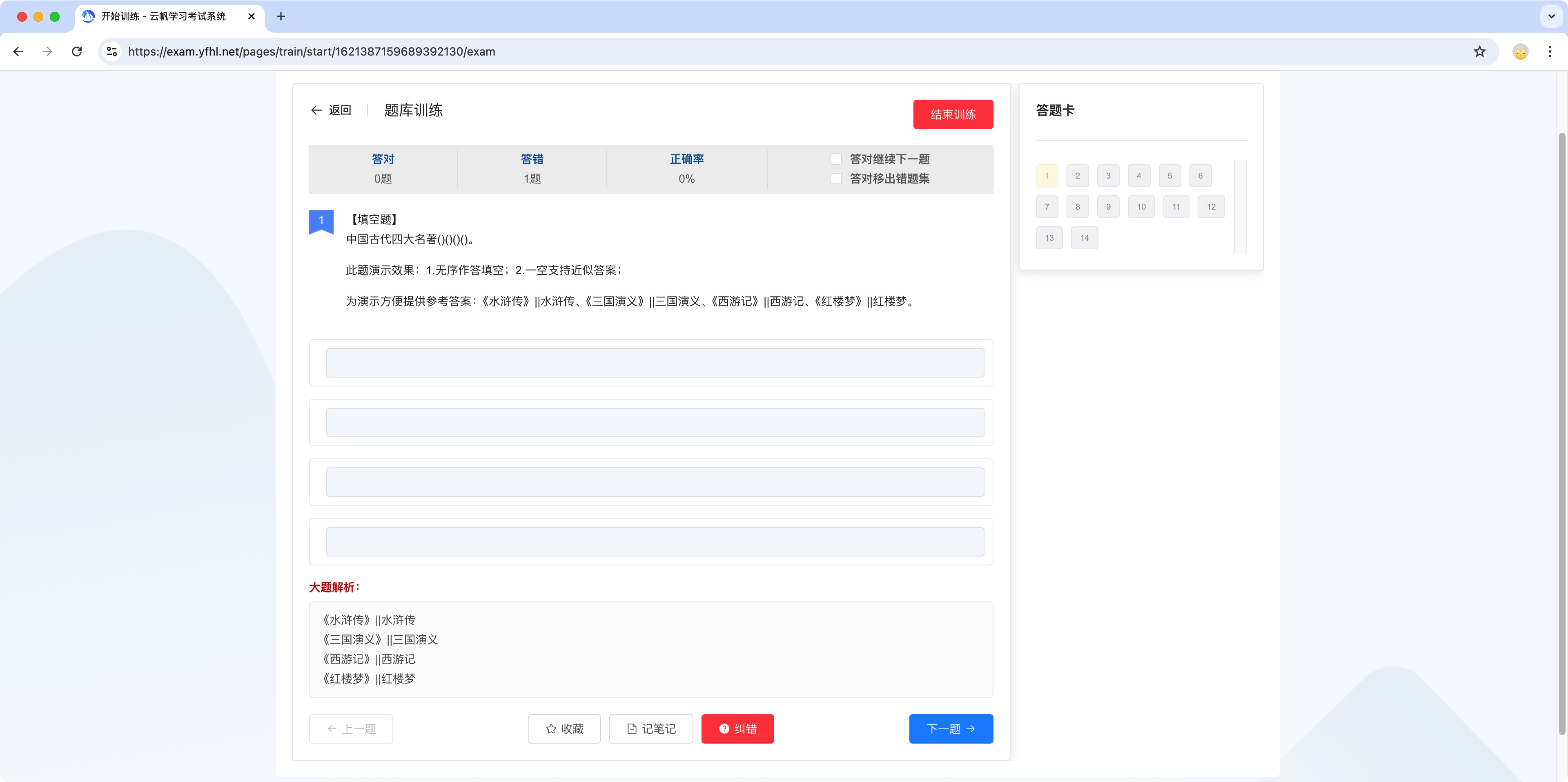
Task: Jump to question 9 in answer card
Action: tap(1109, 207)
